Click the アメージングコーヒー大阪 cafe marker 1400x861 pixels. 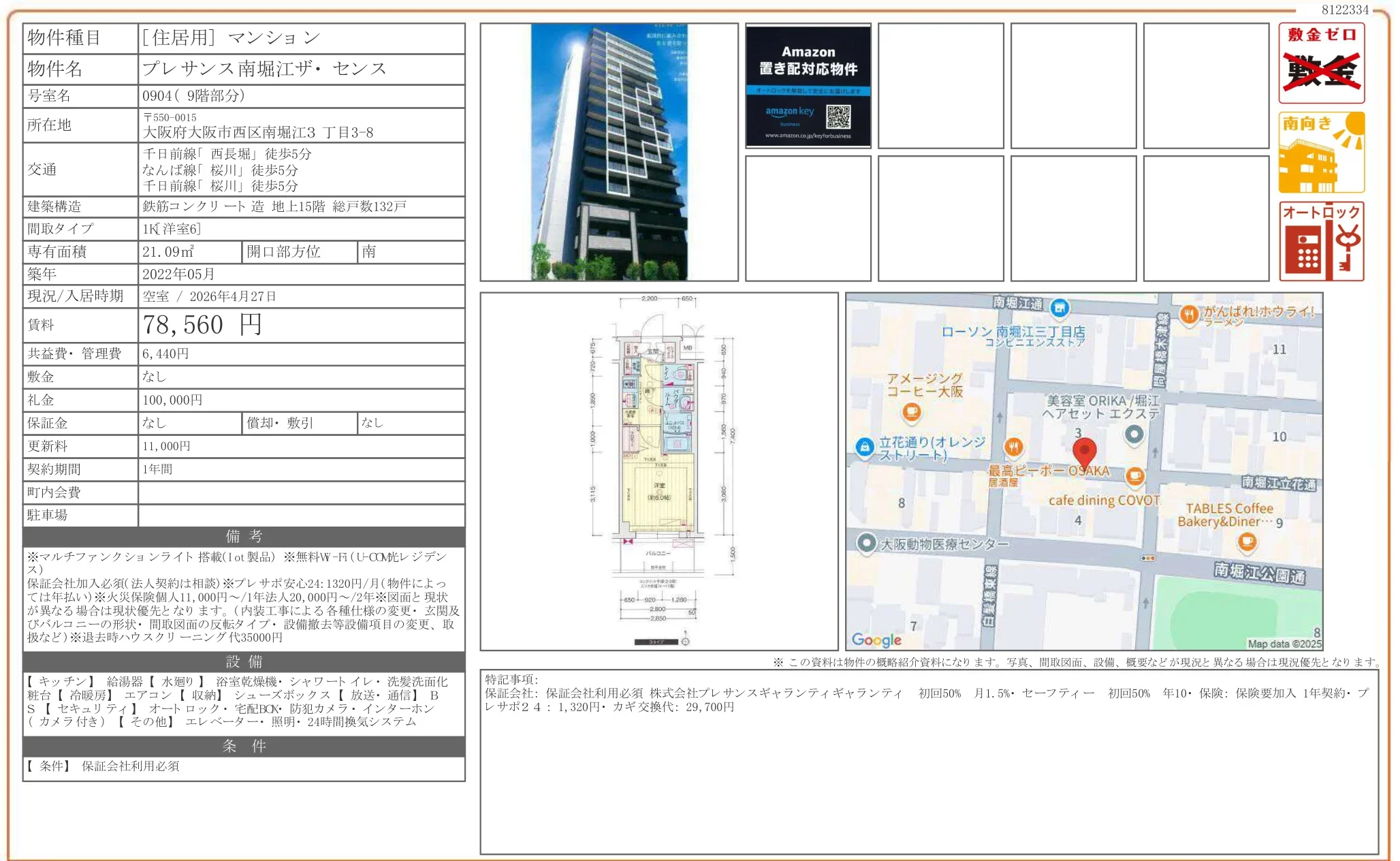click(911, 411)
